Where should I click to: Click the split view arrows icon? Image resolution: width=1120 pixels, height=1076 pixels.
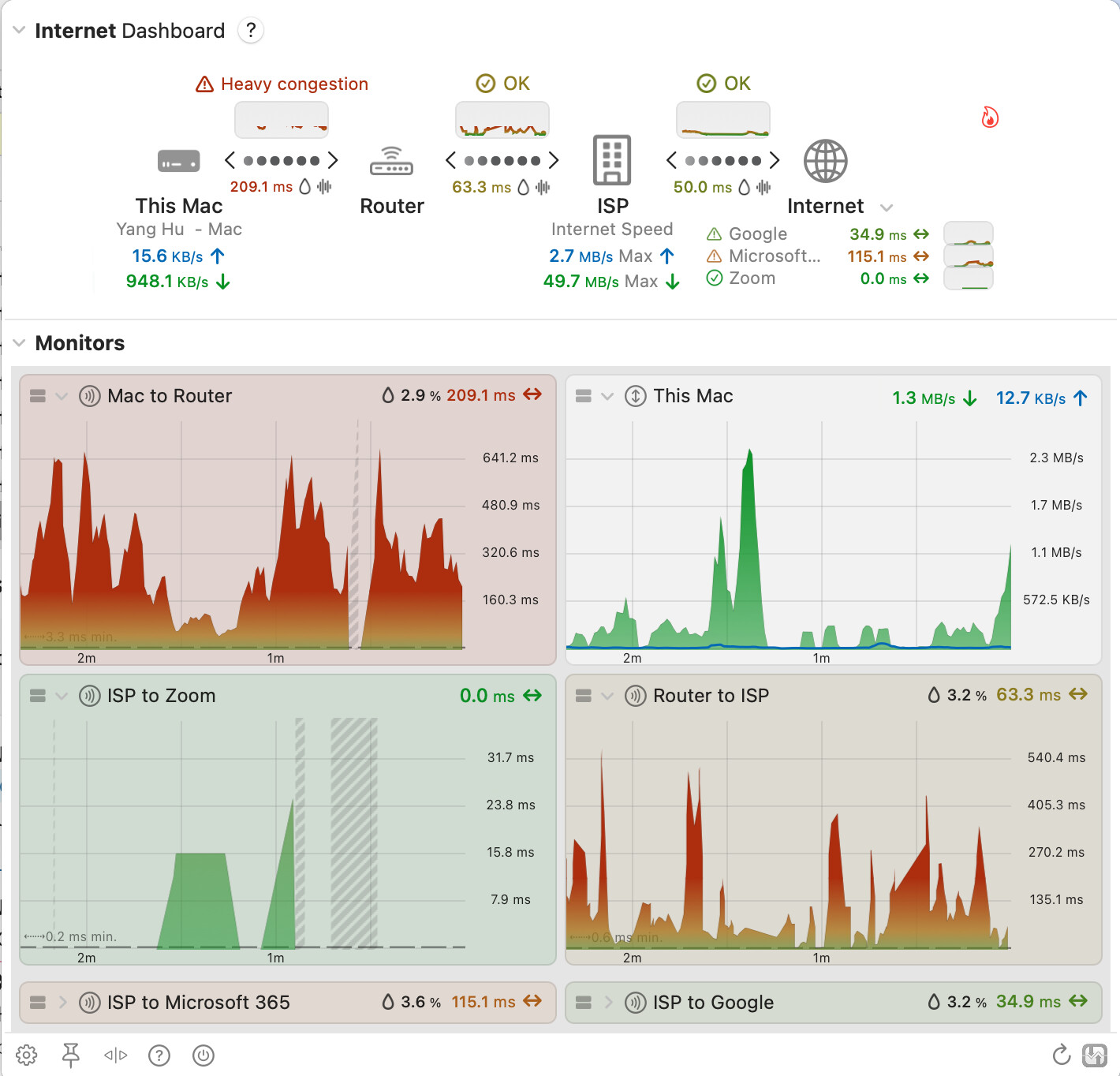[115, 1055]
